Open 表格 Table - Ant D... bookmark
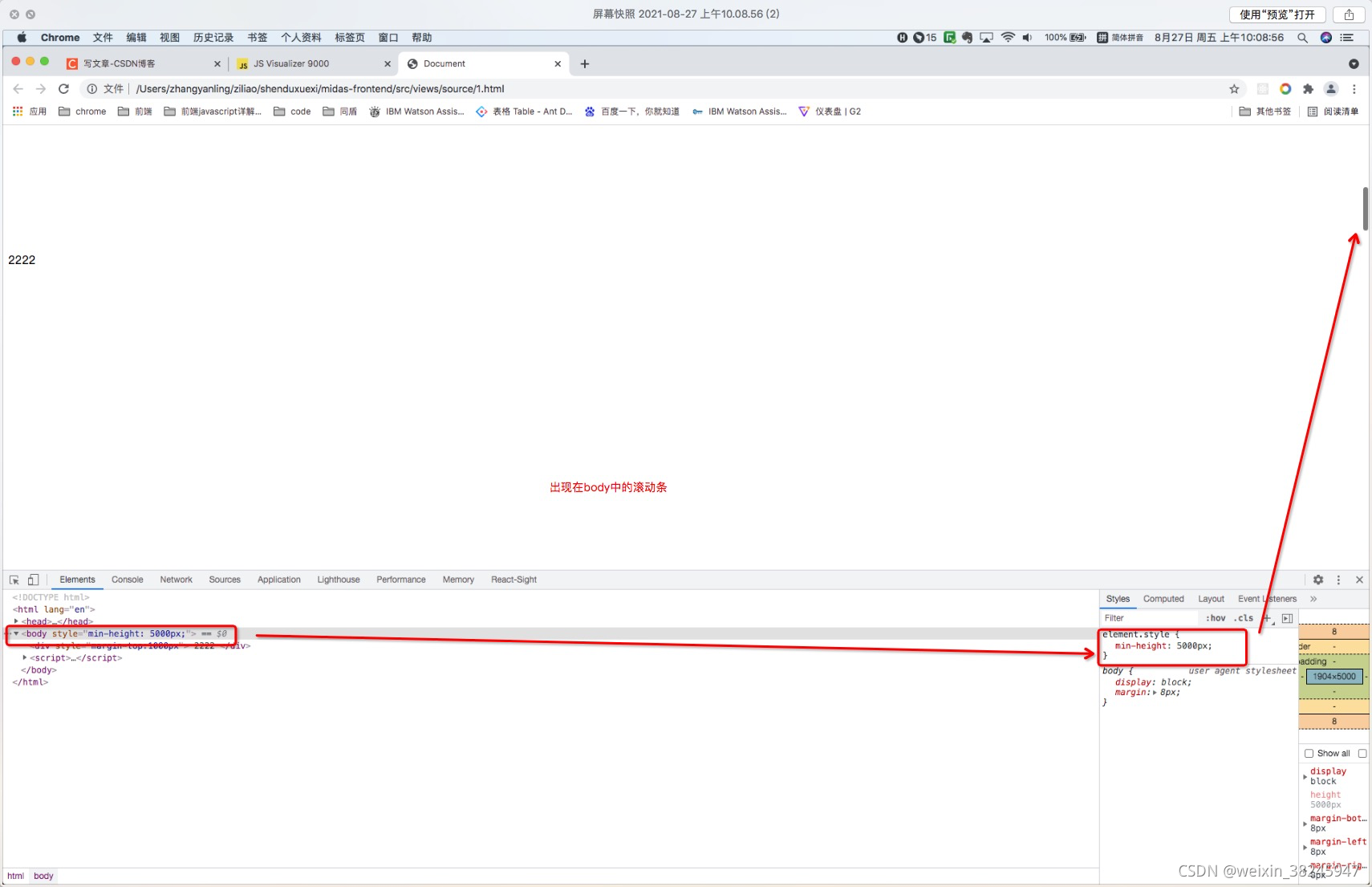1372x887 pixels. (x=524, y=112)
